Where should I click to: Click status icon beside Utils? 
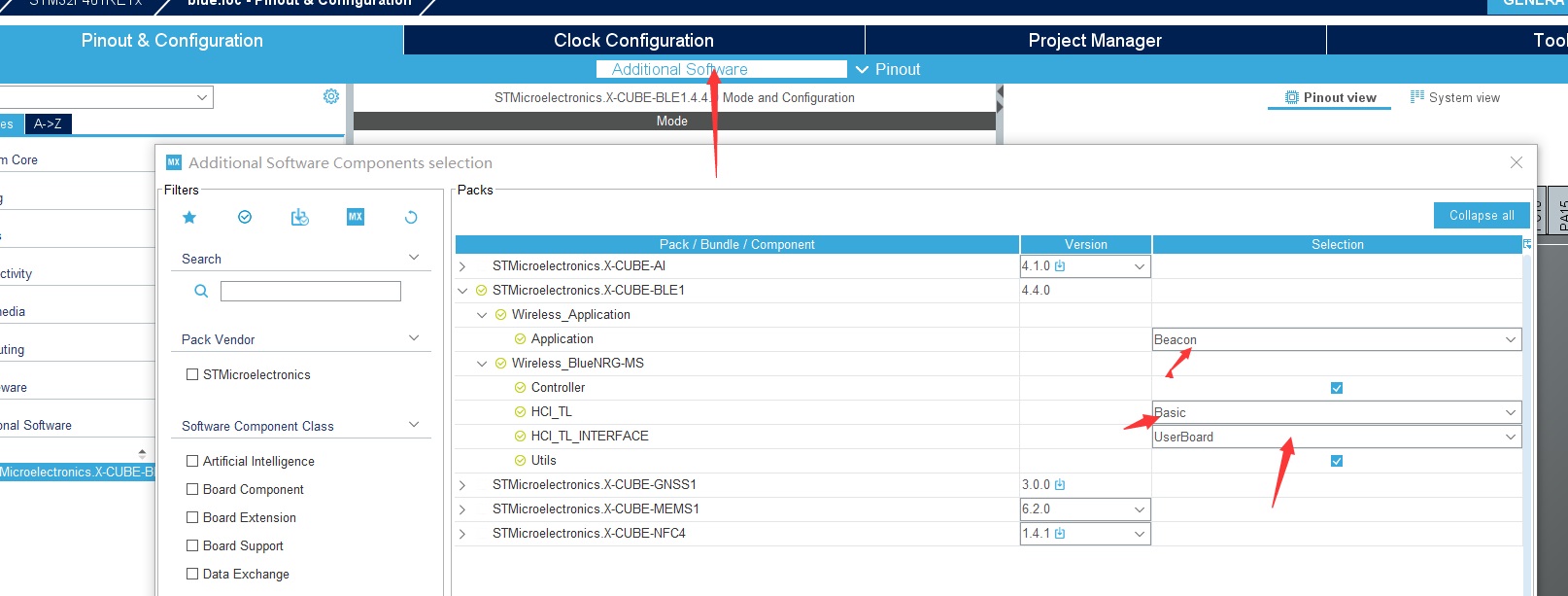520,460
